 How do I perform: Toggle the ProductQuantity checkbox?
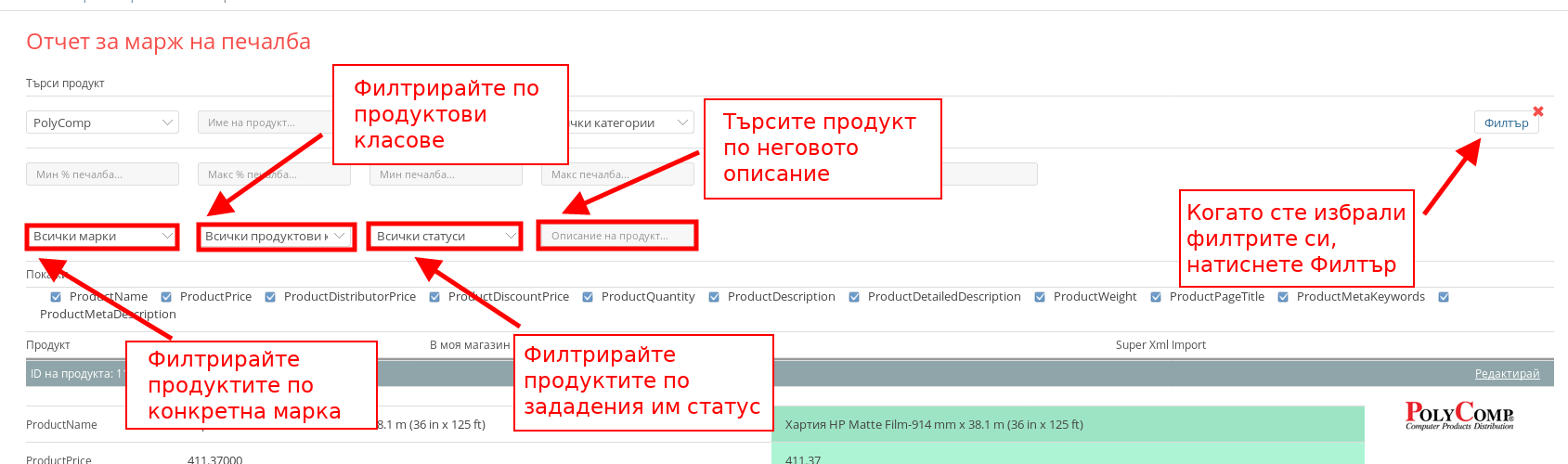click(588, 297)
